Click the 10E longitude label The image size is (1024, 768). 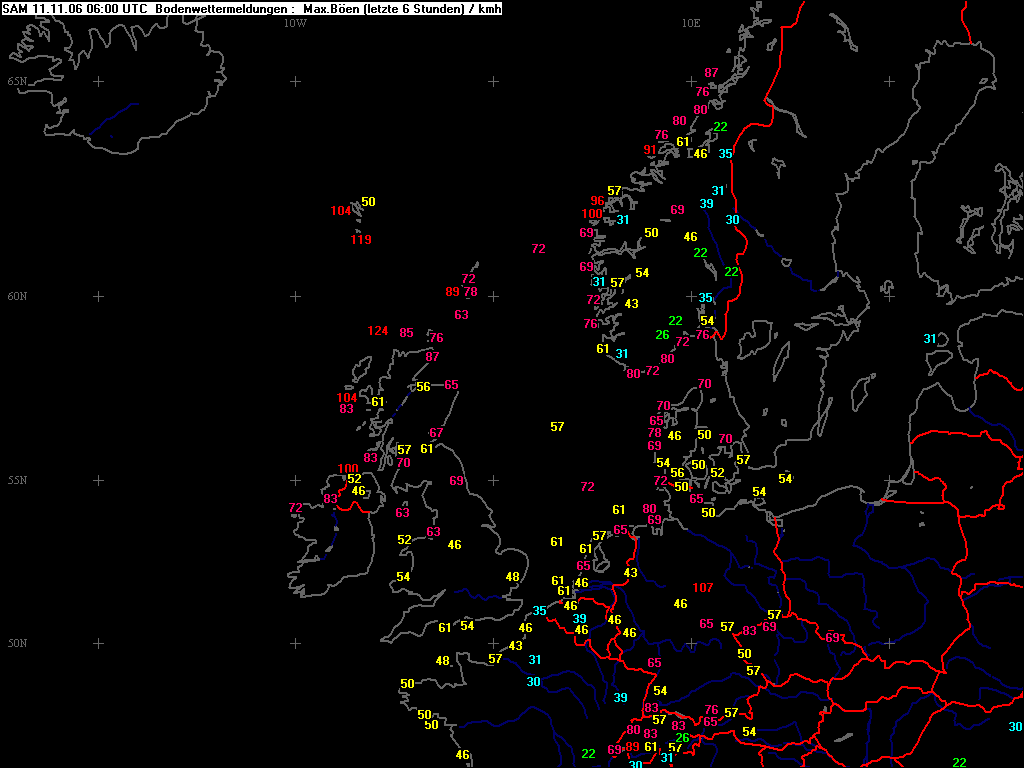point(691,24)
